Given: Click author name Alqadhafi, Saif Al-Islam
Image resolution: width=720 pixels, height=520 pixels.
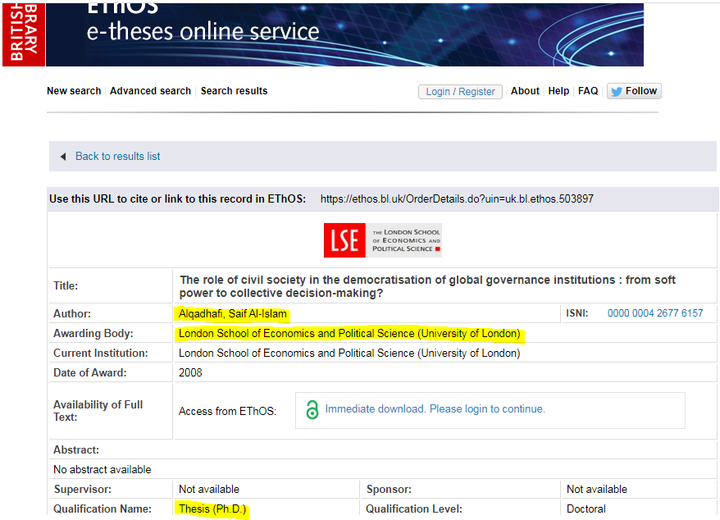Looking at the screenshot, I should [232, 314].
